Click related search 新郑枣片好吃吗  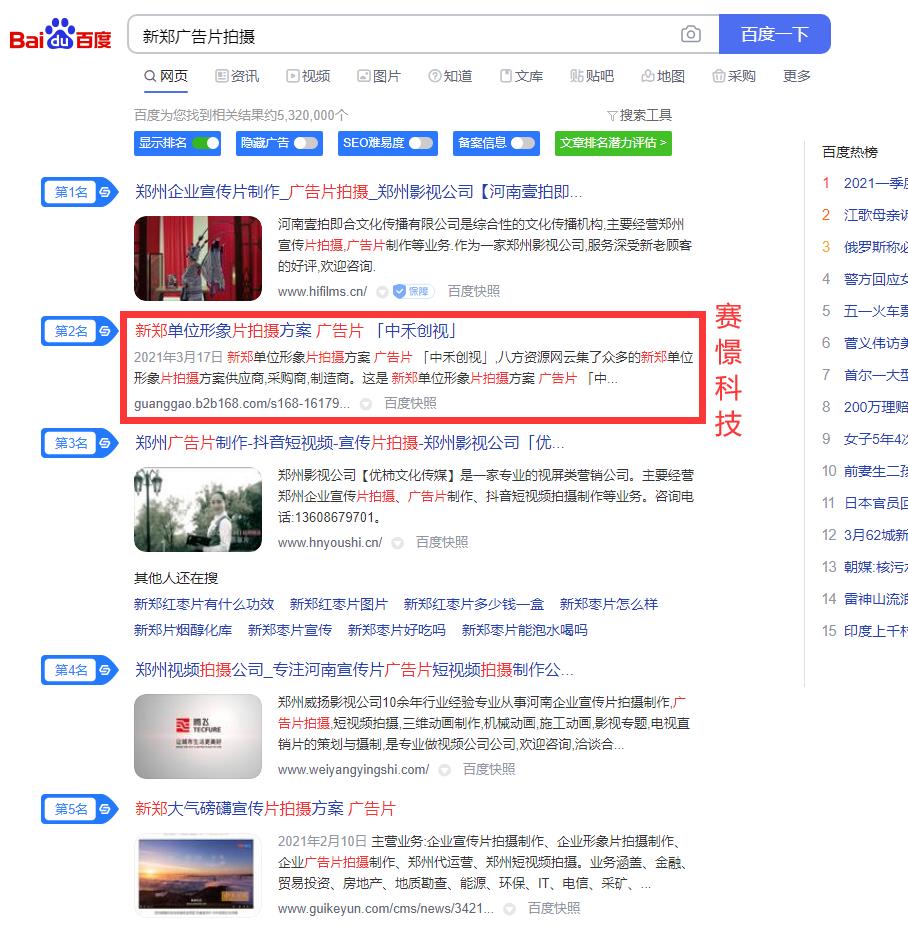point(397,630)
